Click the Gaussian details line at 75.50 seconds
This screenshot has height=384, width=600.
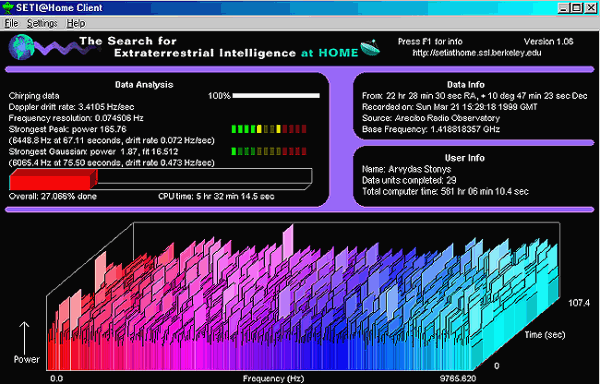pyautogui.click(x=111, y=163)
